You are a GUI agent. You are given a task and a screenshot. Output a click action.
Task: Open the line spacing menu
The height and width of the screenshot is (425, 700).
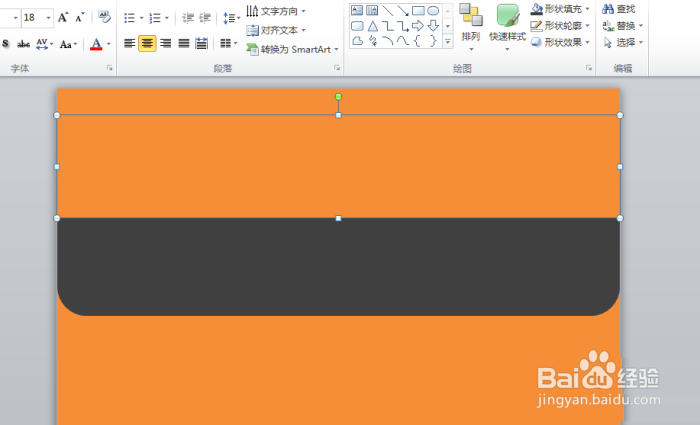pos(231,18)
